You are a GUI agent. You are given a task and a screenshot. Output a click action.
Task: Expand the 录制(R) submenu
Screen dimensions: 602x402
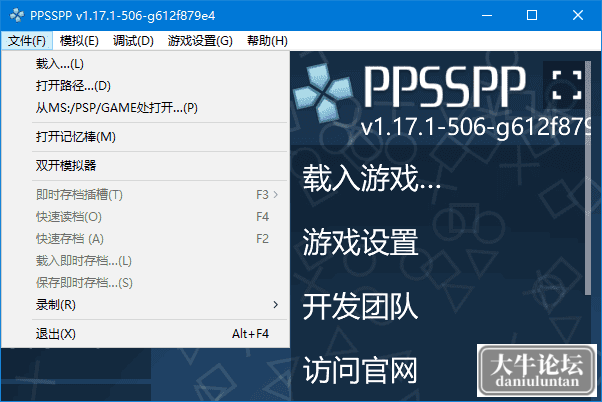click(146, 305)
